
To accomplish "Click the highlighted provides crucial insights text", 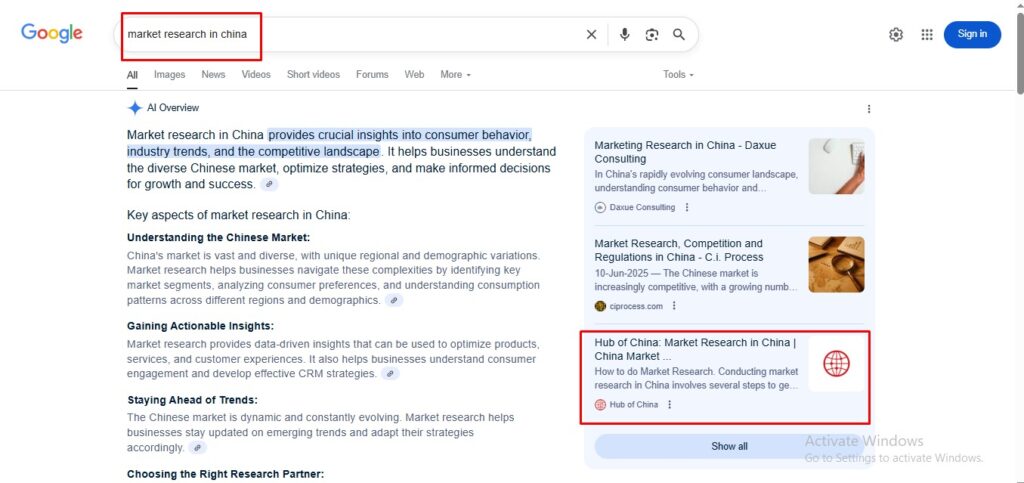I will [400, 135].
